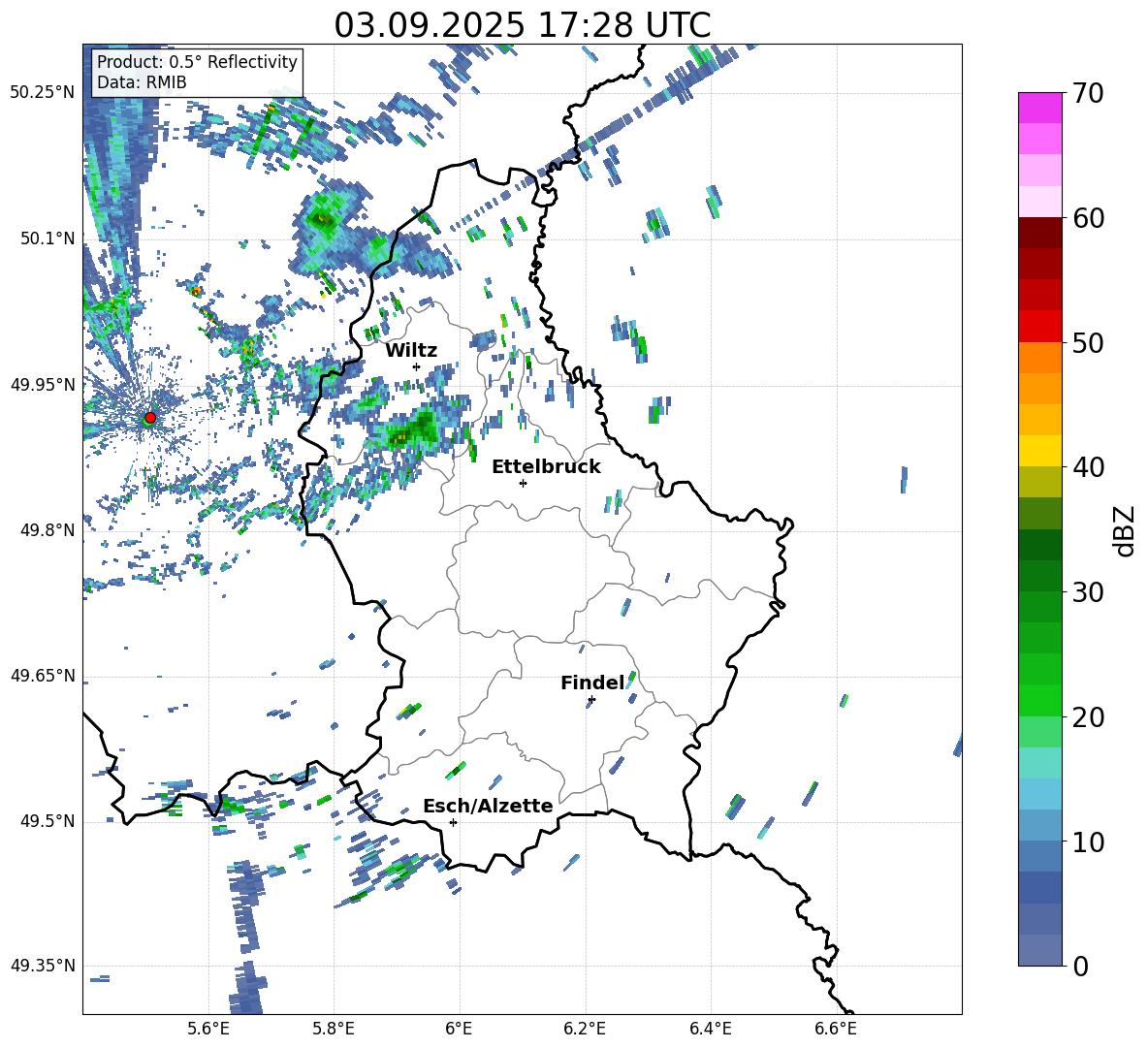Click the Data: RMIB text
Viewport: 1148px width, 1048px height.
pyautogui.click(x=142, y=82)
